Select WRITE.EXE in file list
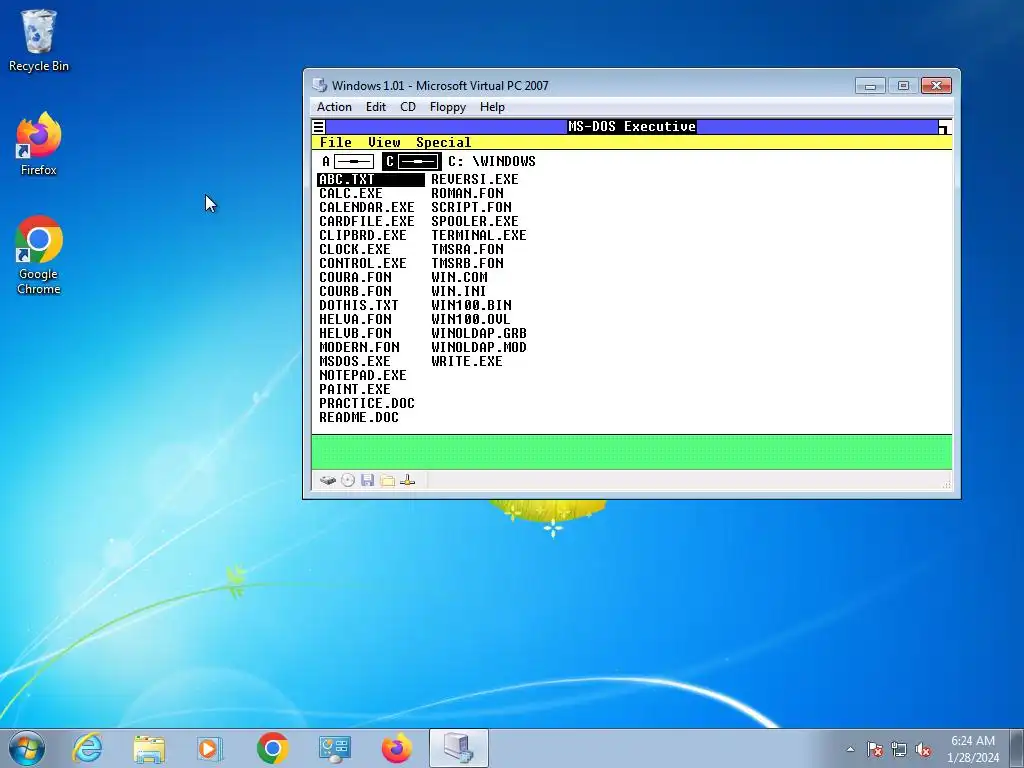Screen dimensions: 1024x768 coord(467,362)
